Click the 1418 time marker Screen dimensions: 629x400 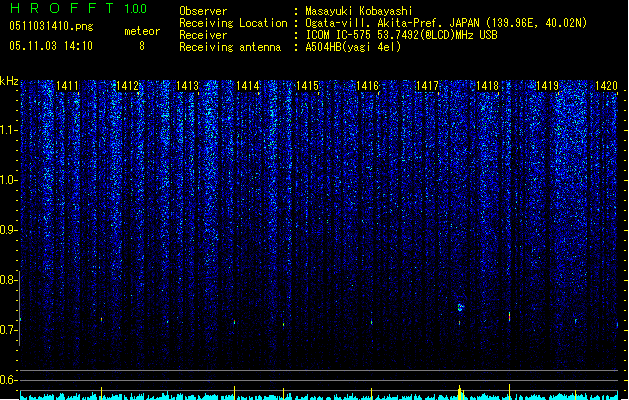[487, 86]
